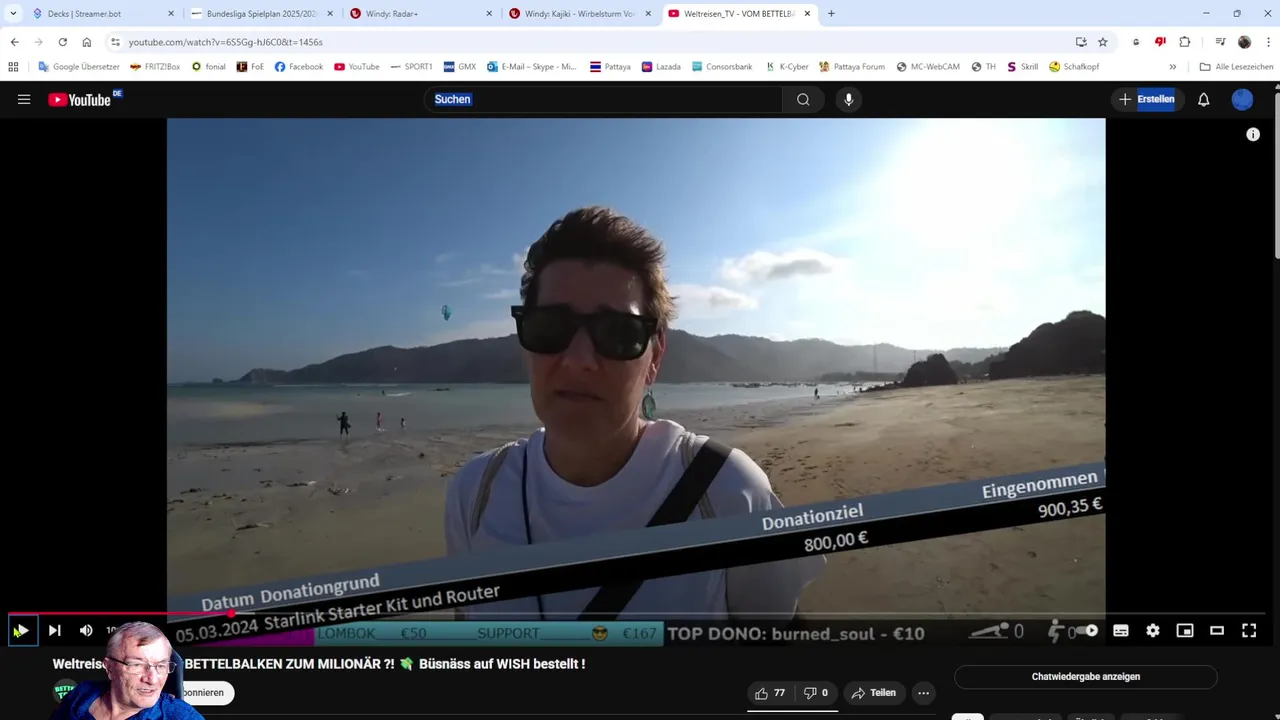This screenshot has height=720, width=1280.
Task: Open the YouTube account avatar menu
Action: [1242, 99]
